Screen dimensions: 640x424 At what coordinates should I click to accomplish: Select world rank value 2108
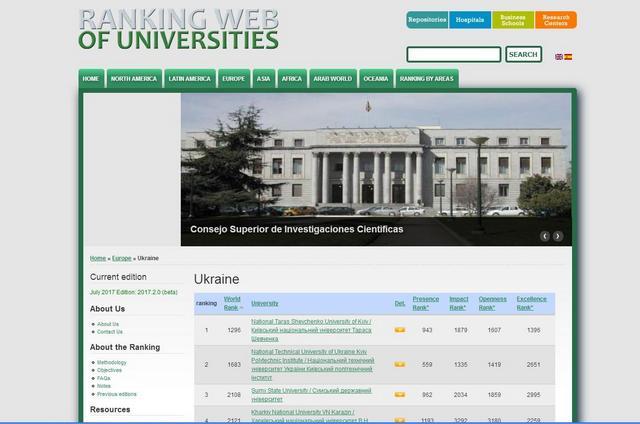pyautogui.click(x=234, y=395)
